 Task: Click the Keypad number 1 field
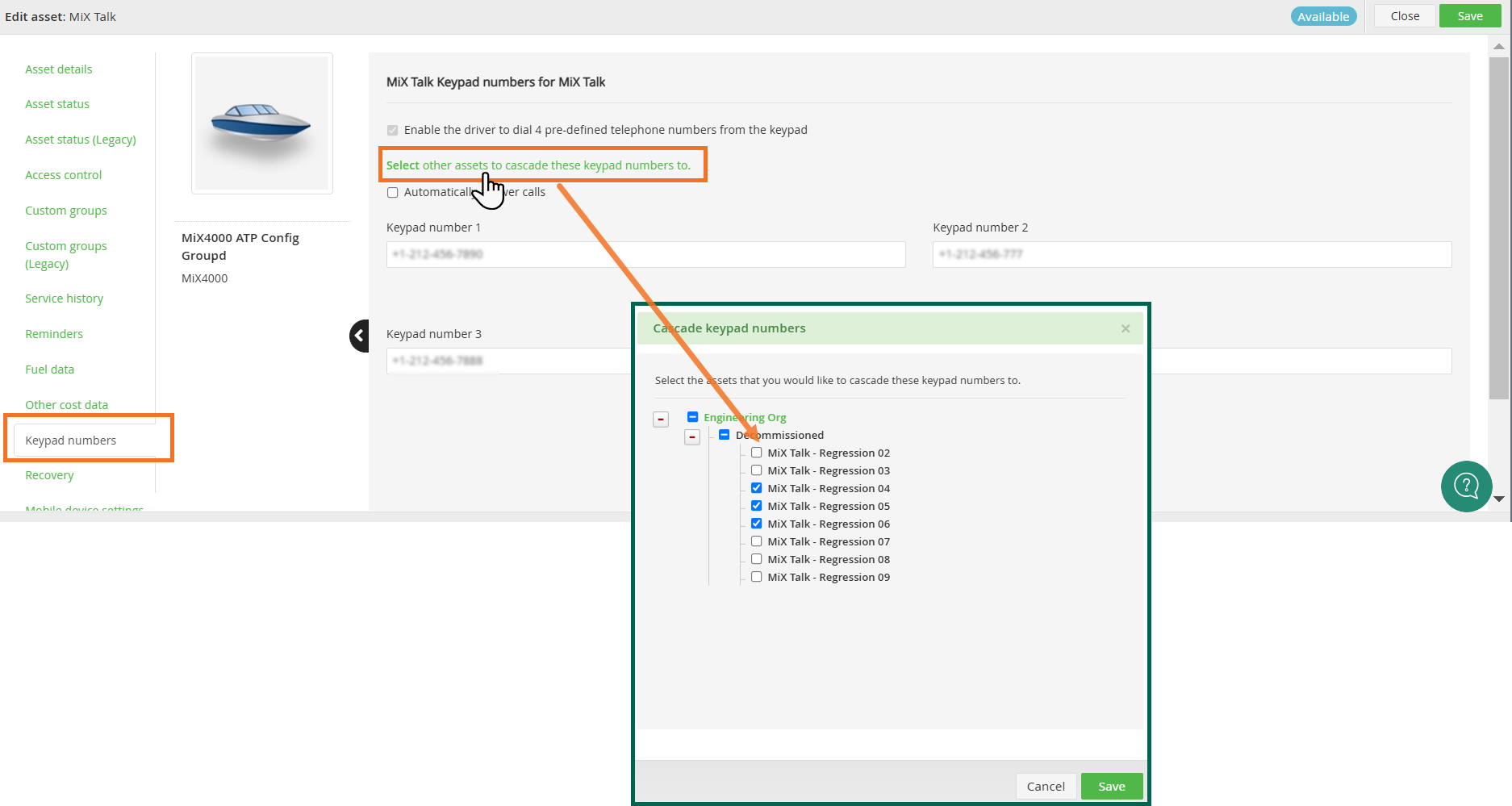(645, 254)
